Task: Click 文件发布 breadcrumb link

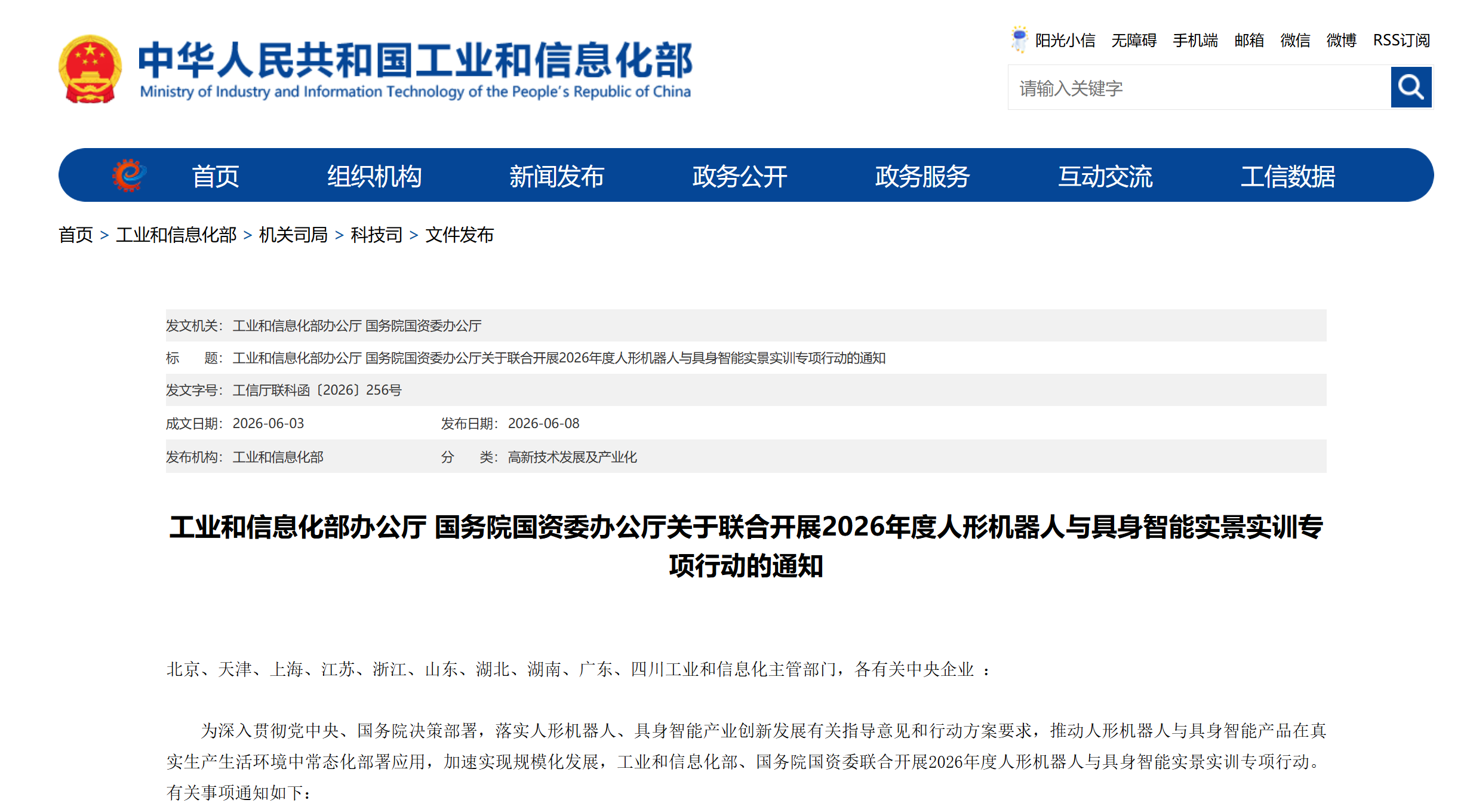Action: pyautogui.click(x=459, y=235)
